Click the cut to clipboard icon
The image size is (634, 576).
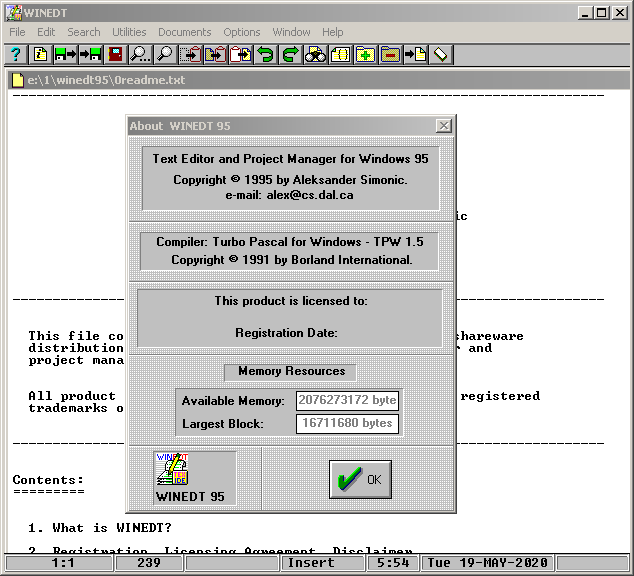(190, 54)
